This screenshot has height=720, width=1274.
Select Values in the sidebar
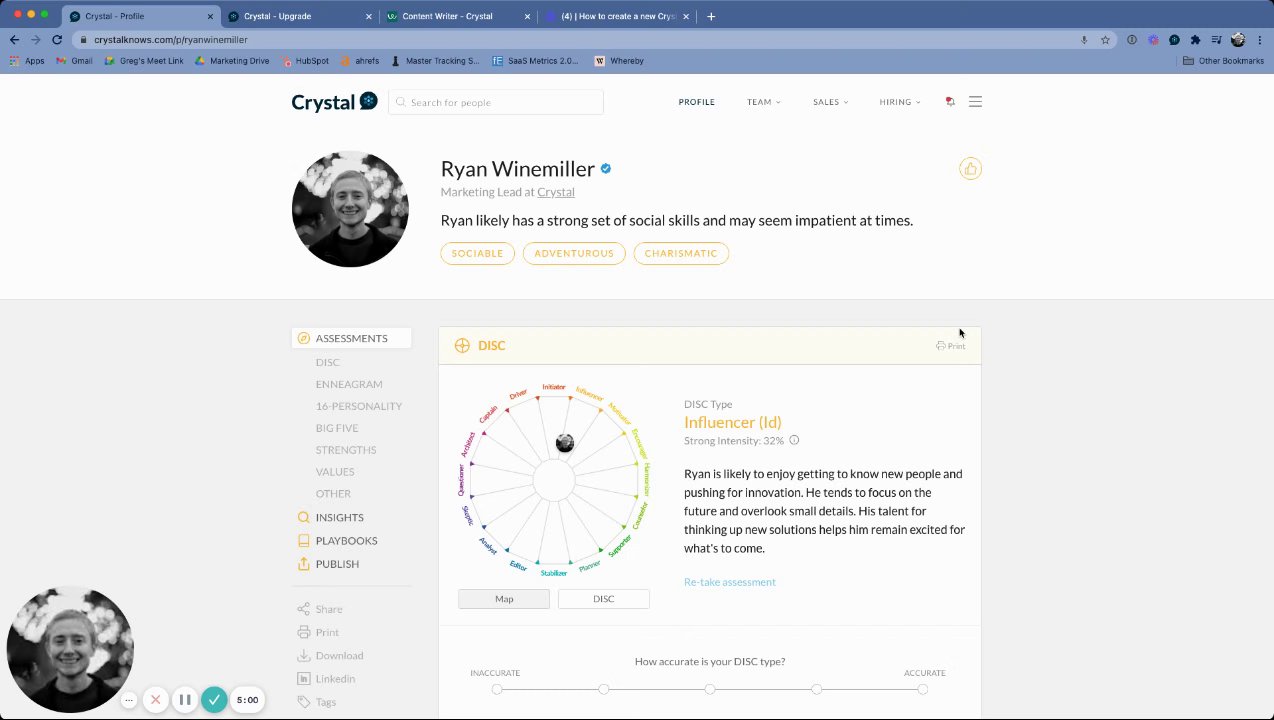335,472
